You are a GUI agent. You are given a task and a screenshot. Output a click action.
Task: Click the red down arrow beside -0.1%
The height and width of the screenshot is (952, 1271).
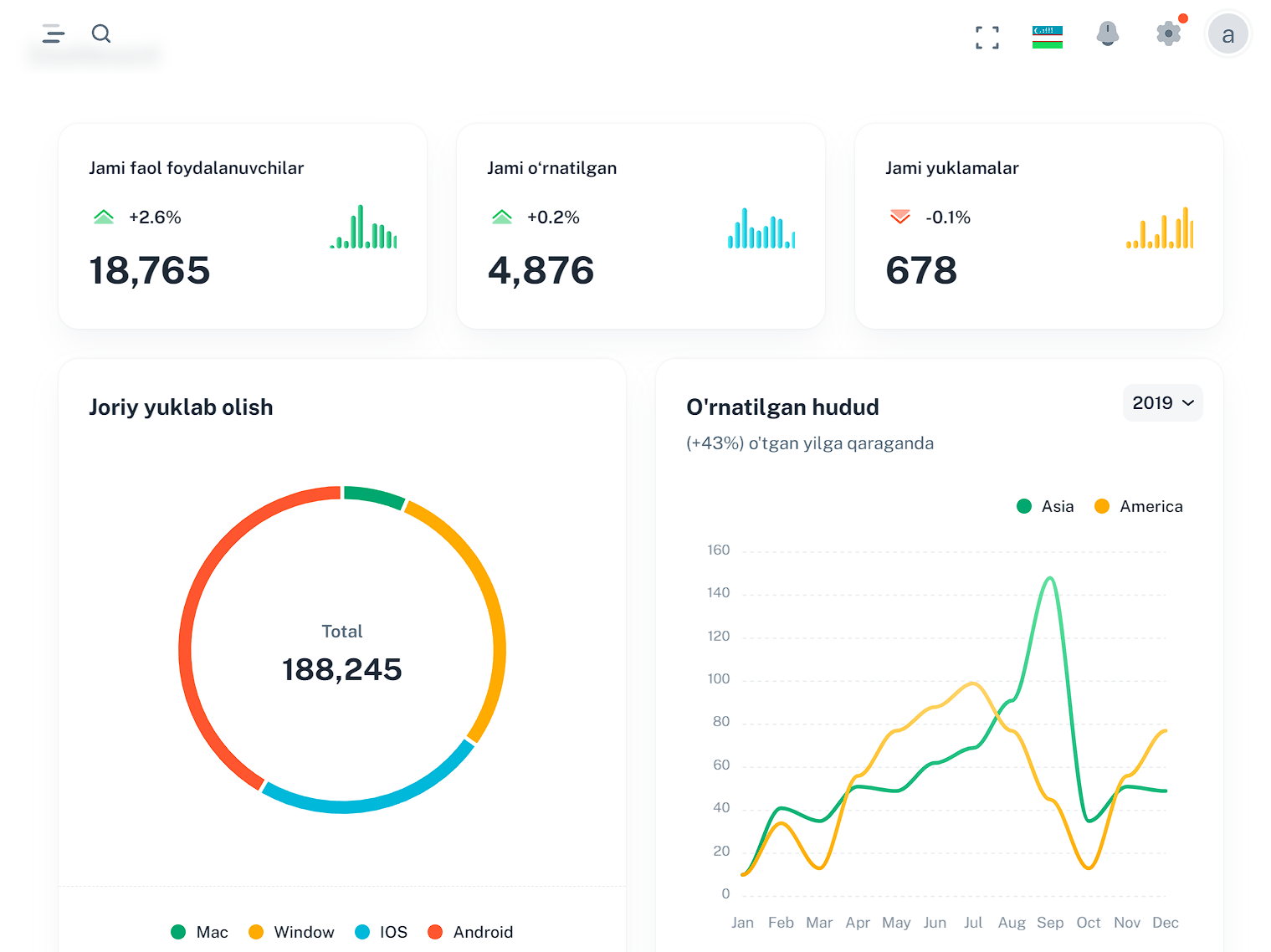(900, 218)
